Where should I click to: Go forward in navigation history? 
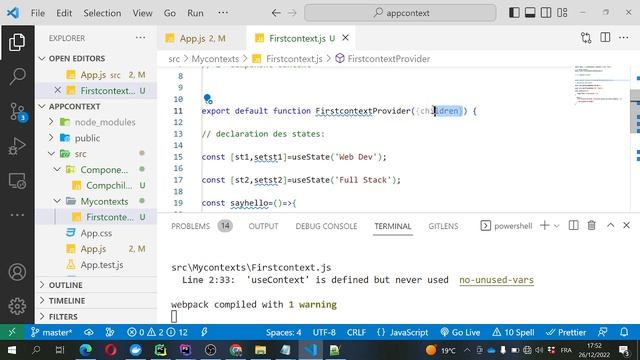292,13
